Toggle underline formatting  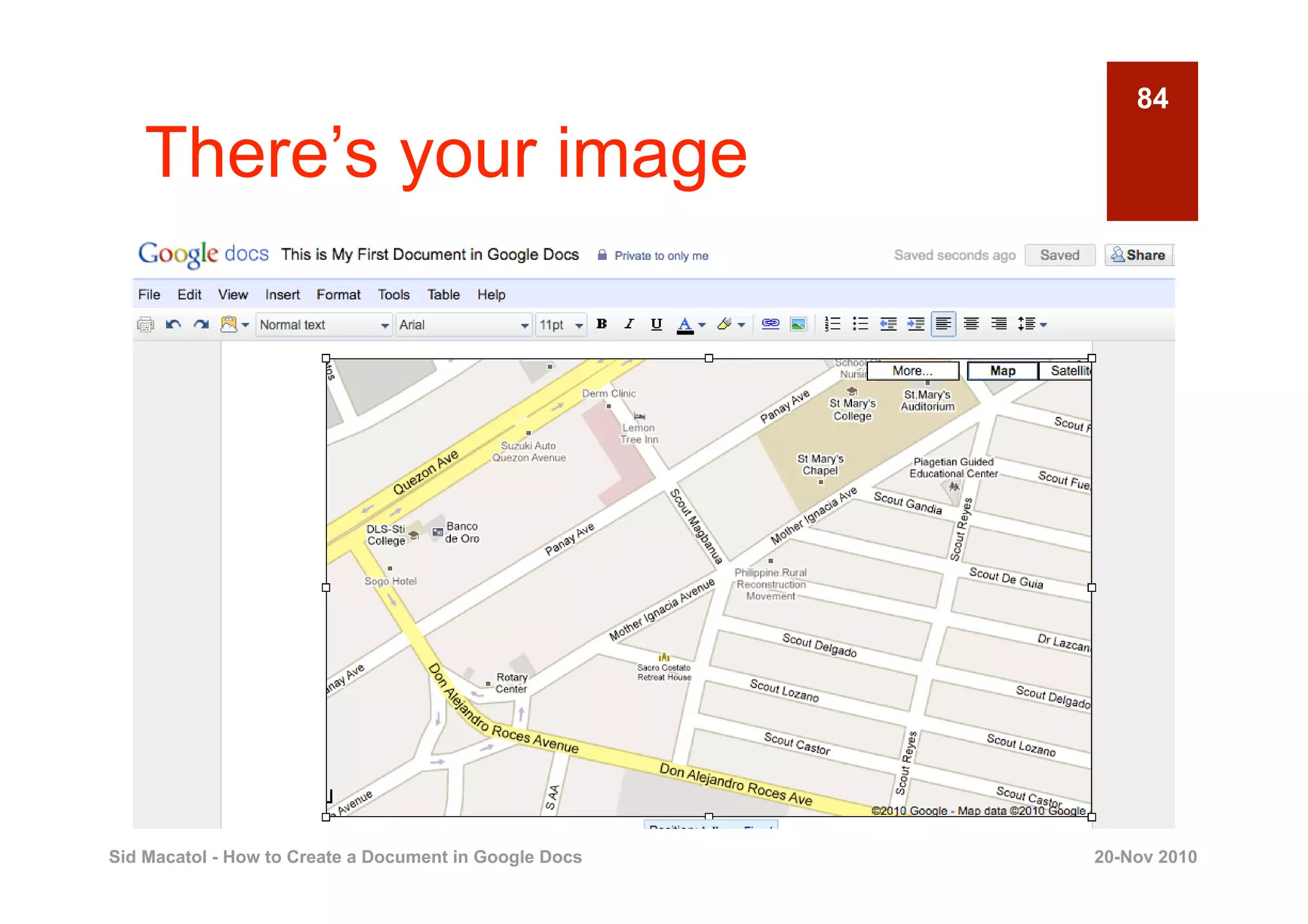coord(656,324)
